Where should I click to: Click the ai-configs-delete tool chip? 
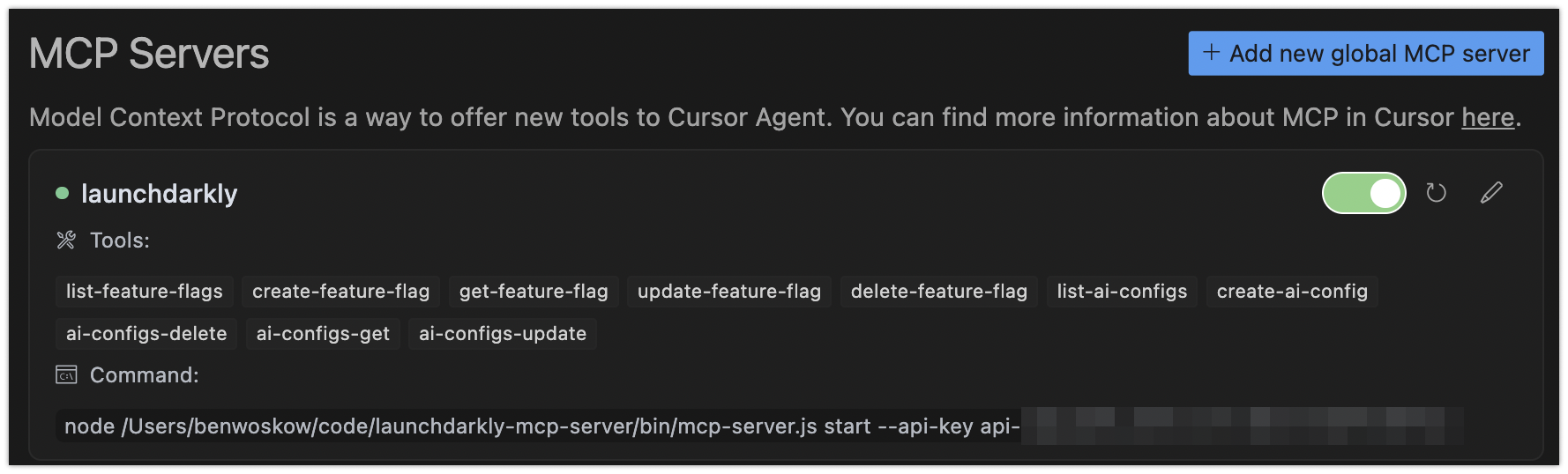click(146, 334)
